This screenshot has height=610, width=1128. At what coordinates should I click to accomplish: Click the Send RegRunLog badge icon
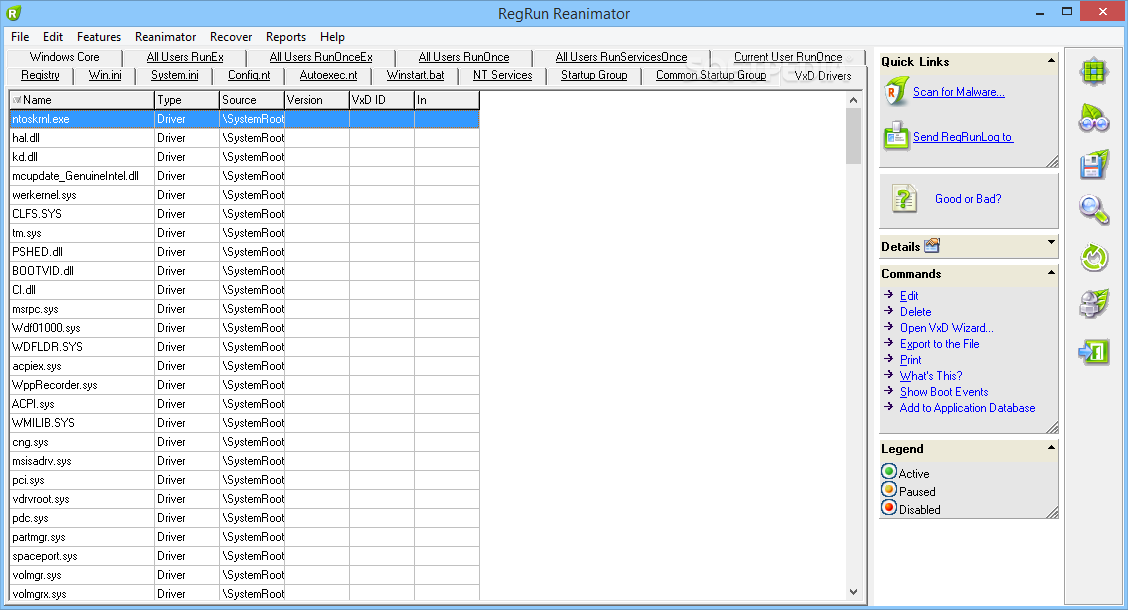(x=896, y=135)
